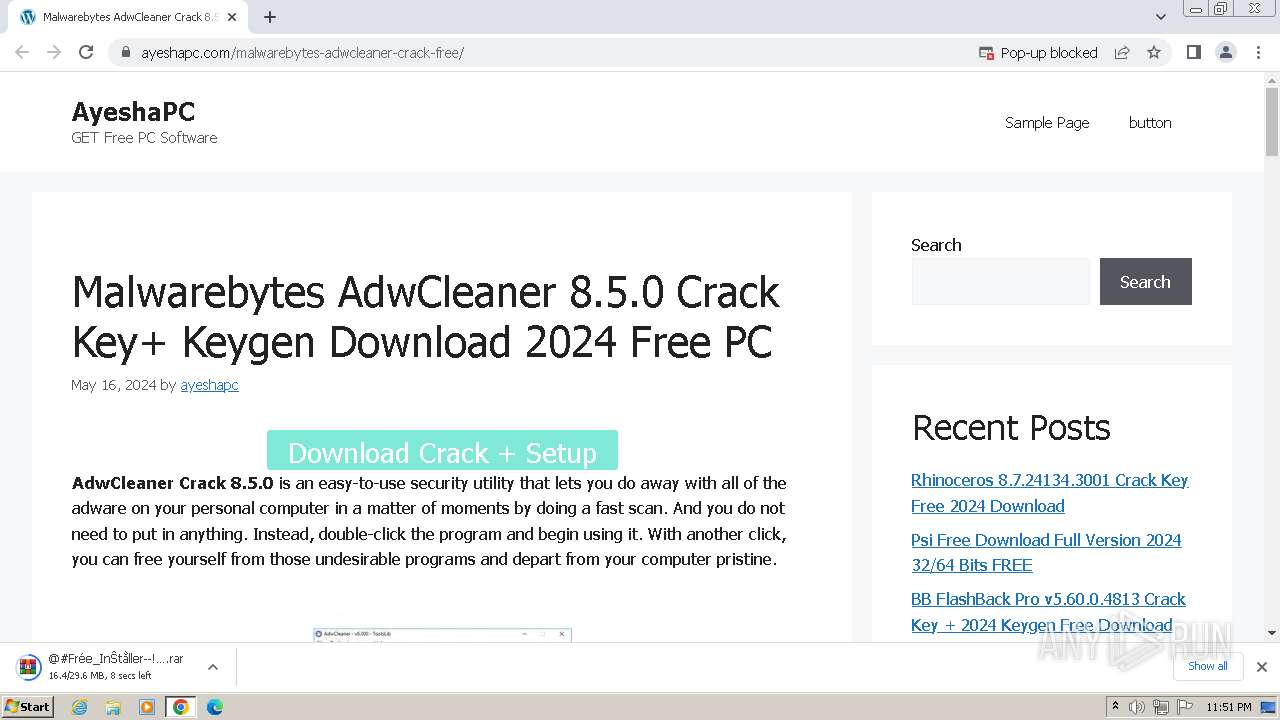Open the tab search dropdown
This screenshot has width=1280, height=720.
point(1160,17)
